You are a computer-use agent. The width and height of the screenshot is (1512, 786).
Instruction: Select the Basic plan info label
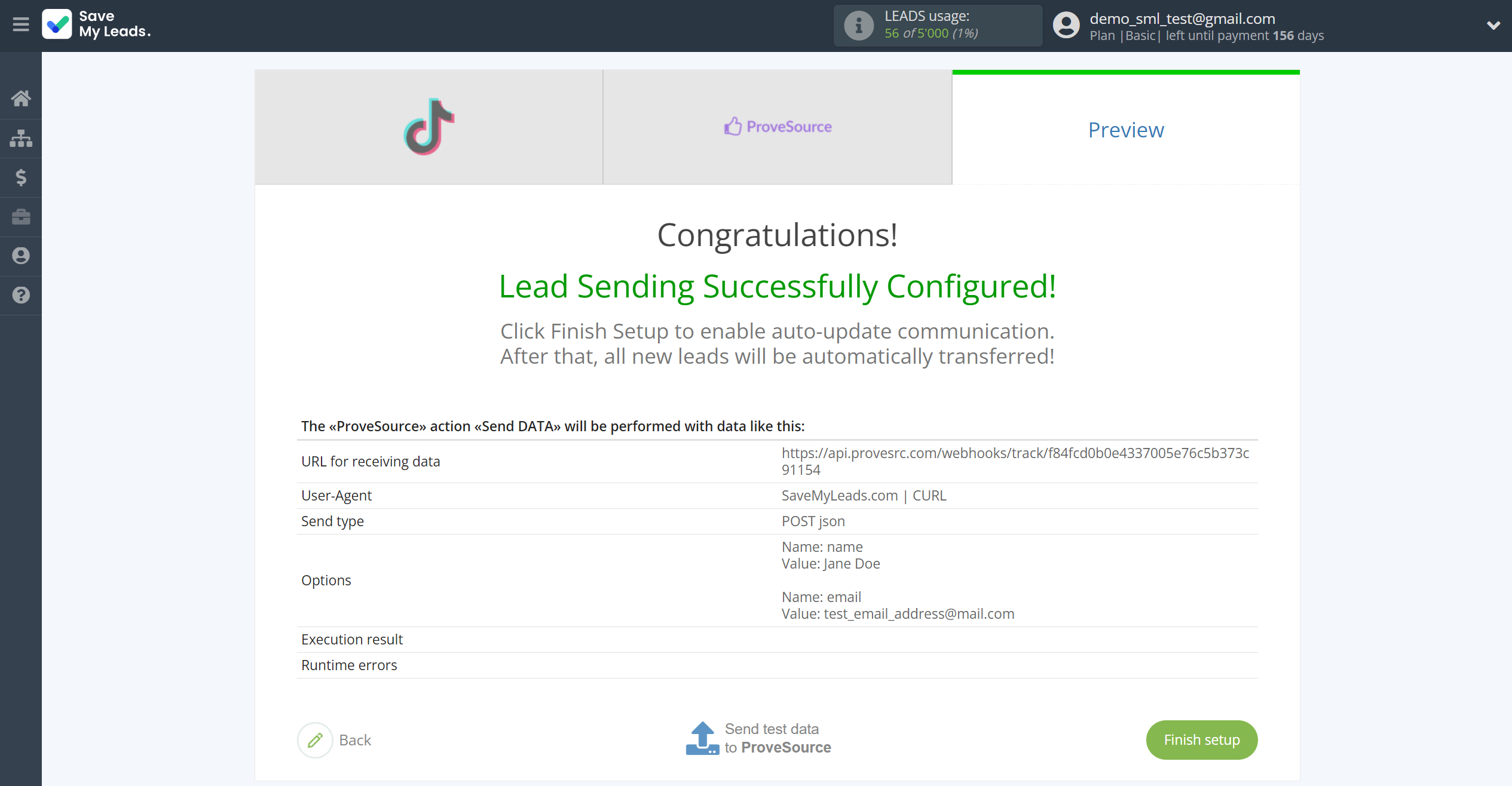(1142, 36)
